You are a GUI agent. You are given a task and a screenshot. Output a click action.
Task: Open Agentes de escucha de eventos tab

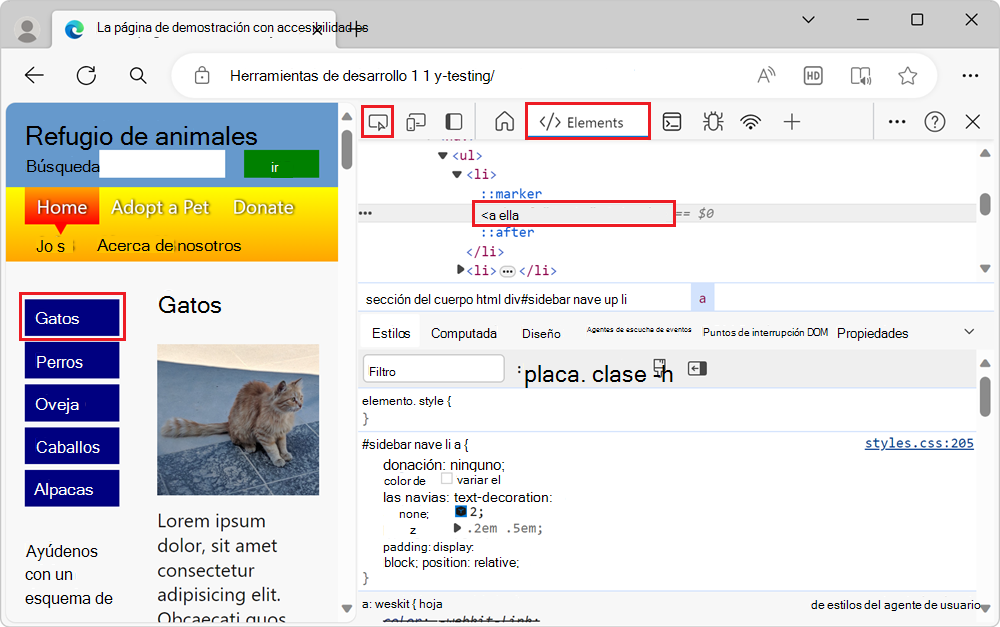[638, 330]
